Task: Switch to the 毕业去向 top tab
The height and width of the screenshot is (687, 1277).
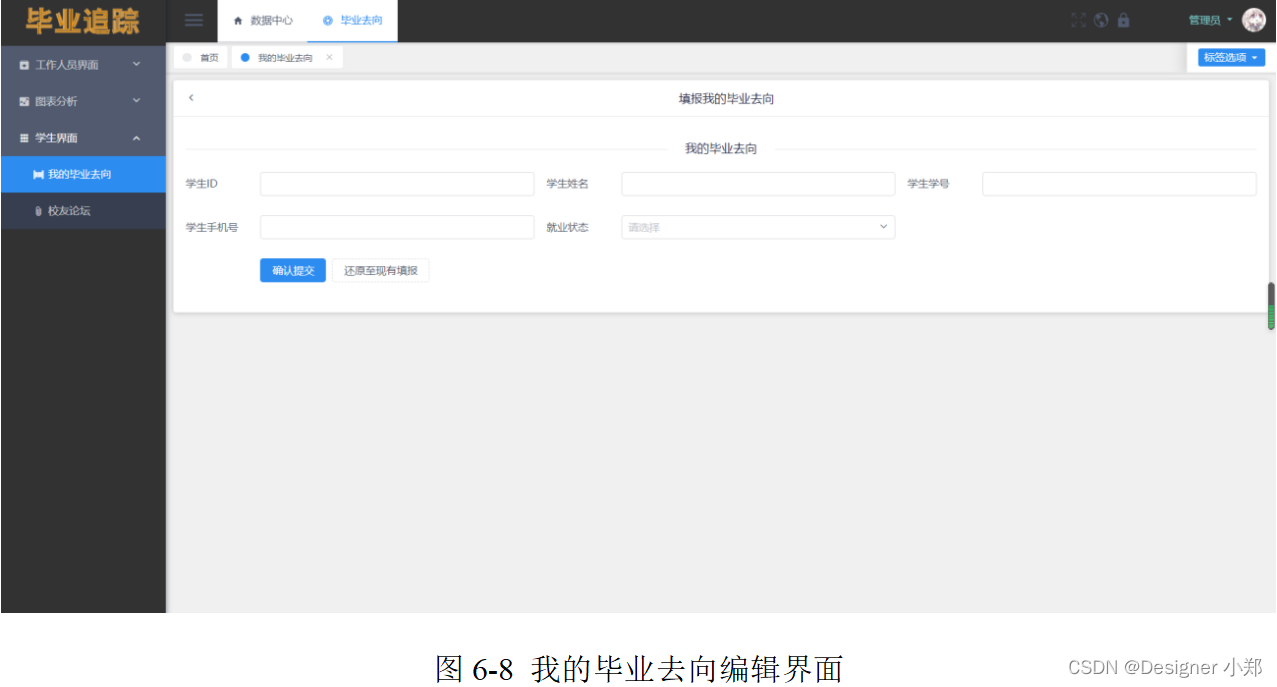Action: pos(353,20)
